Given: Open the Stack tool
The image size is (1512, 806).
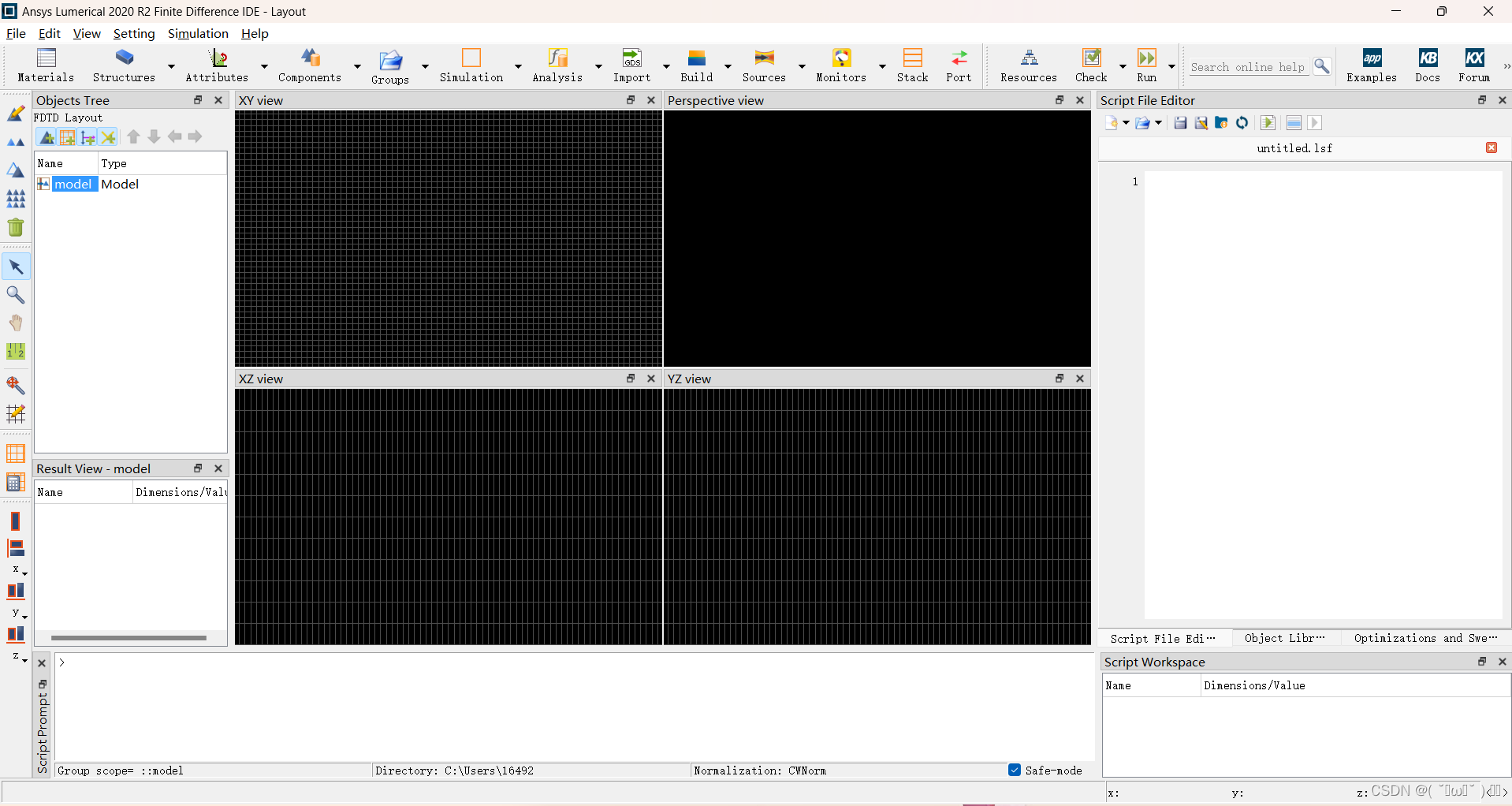Looking at the screenshot, I should tap(913, 65).
